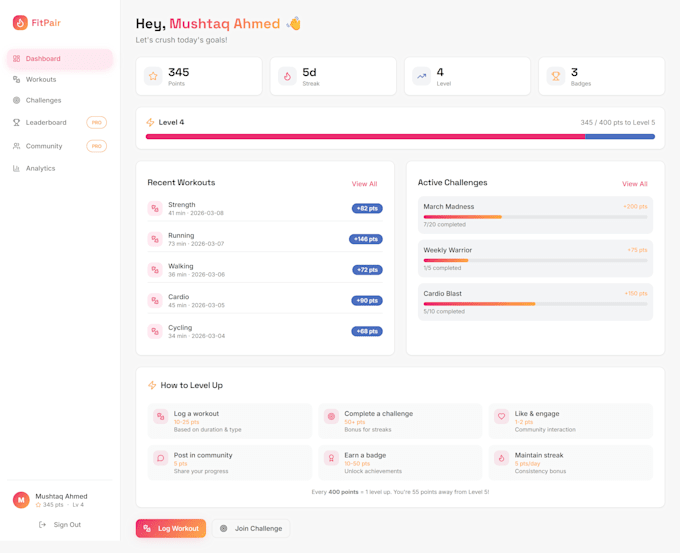Click the Workouts dumbbell icon in sidebar
The height and width of the screenshot is (553, 680).
[16, 79]
